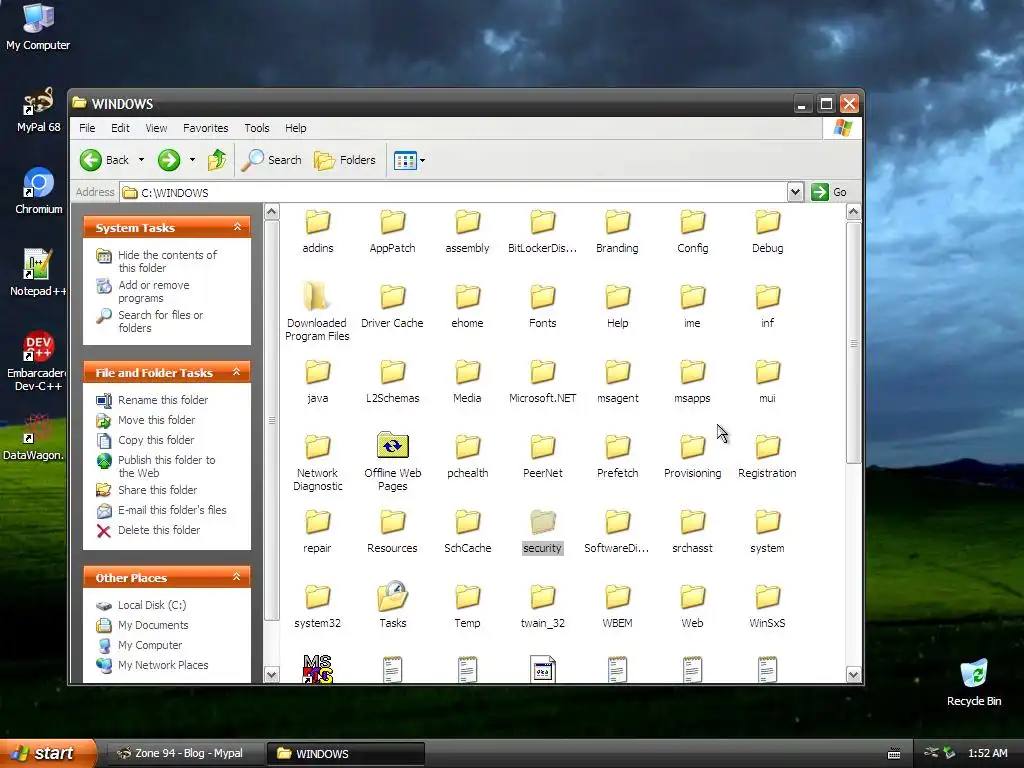Toggle the Folders tree pane

coord(345,160)
